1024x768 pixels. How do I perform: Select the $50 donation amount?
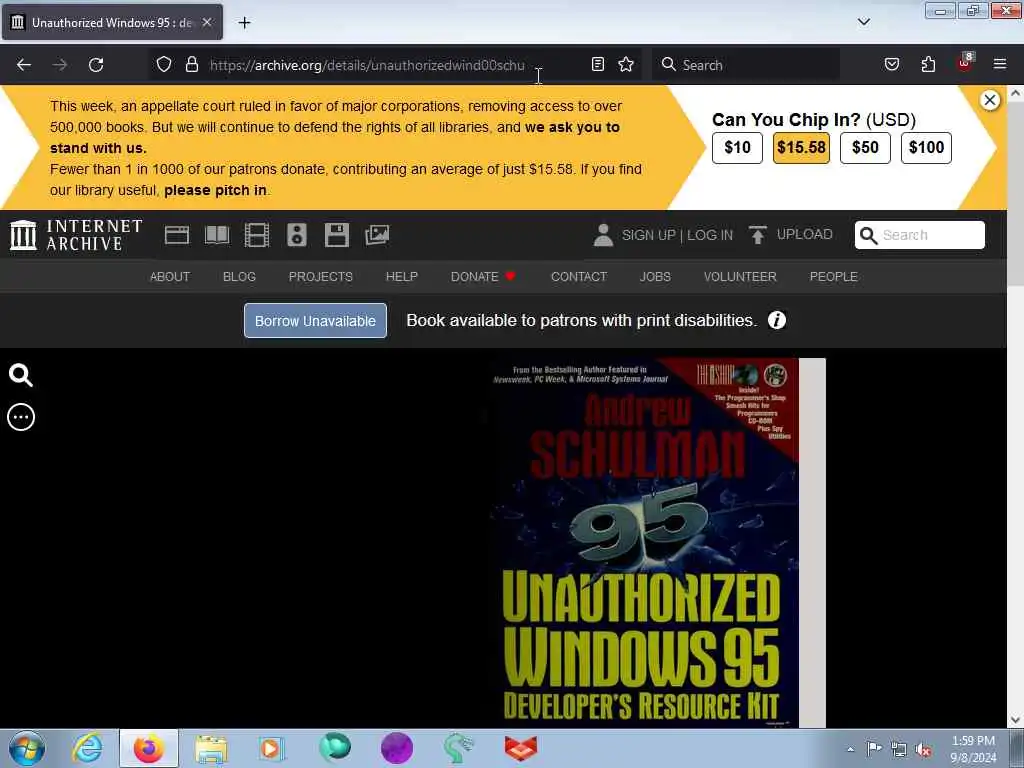pos(865,148)
